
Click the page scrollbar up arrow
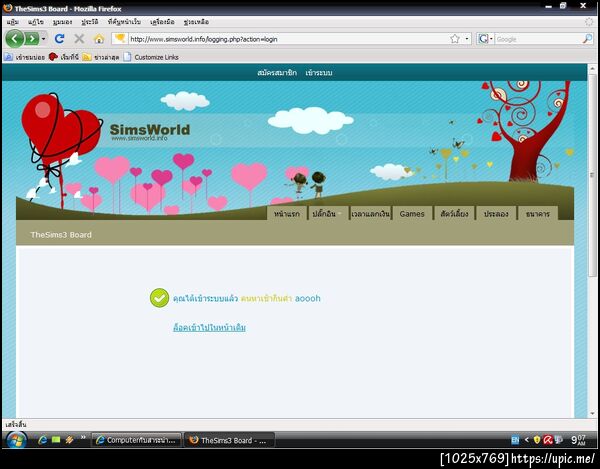click(x=592, y=69)
